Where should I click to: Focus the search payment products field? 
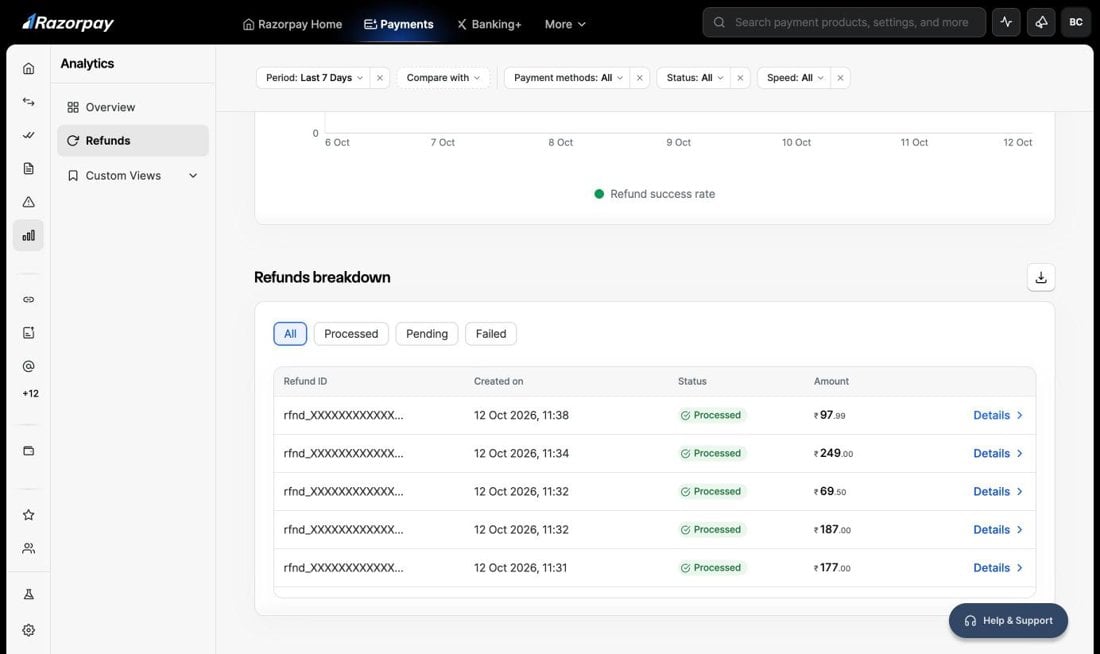(844, 22)
